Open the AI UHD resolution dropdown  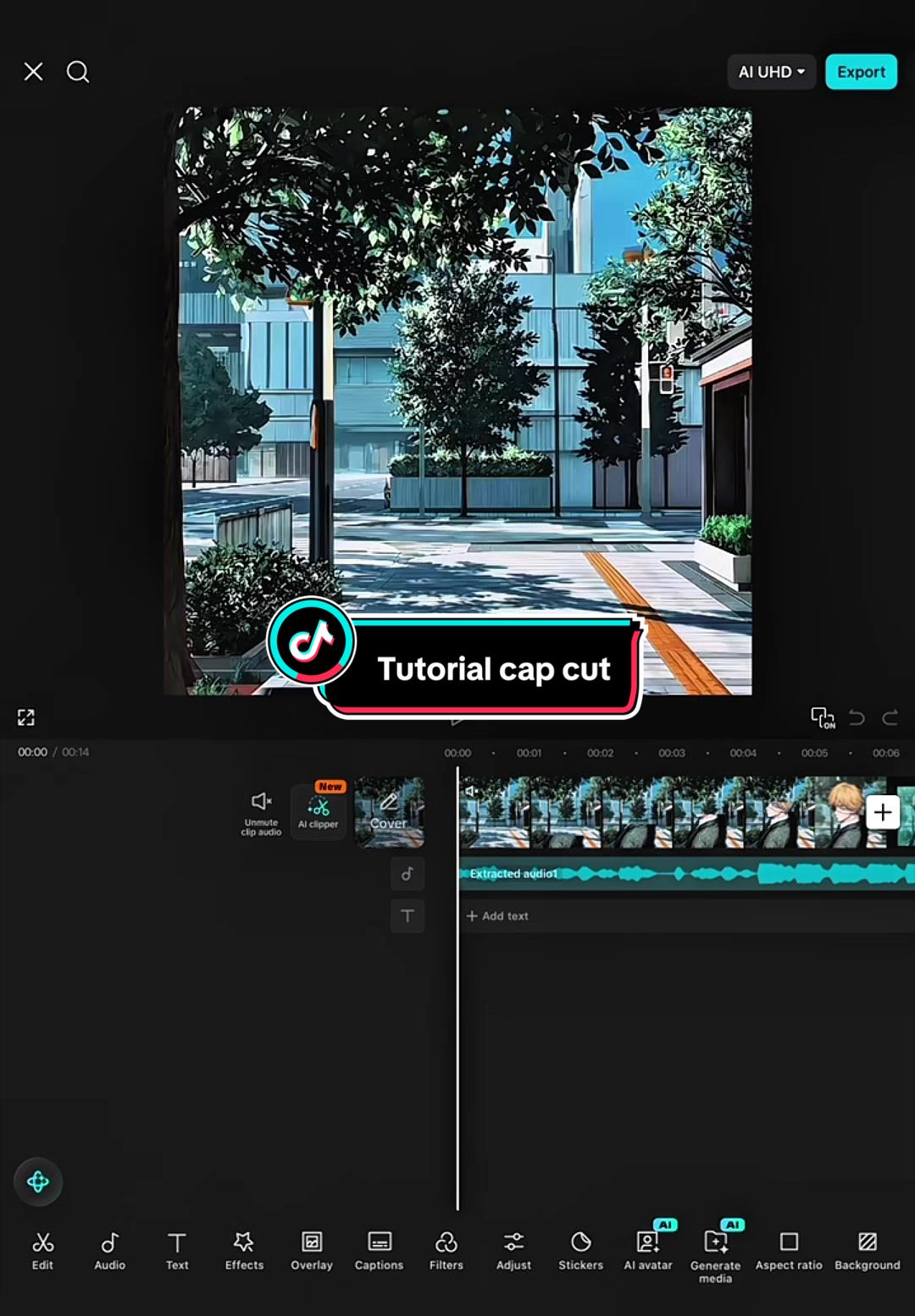[x=771, y=72]
